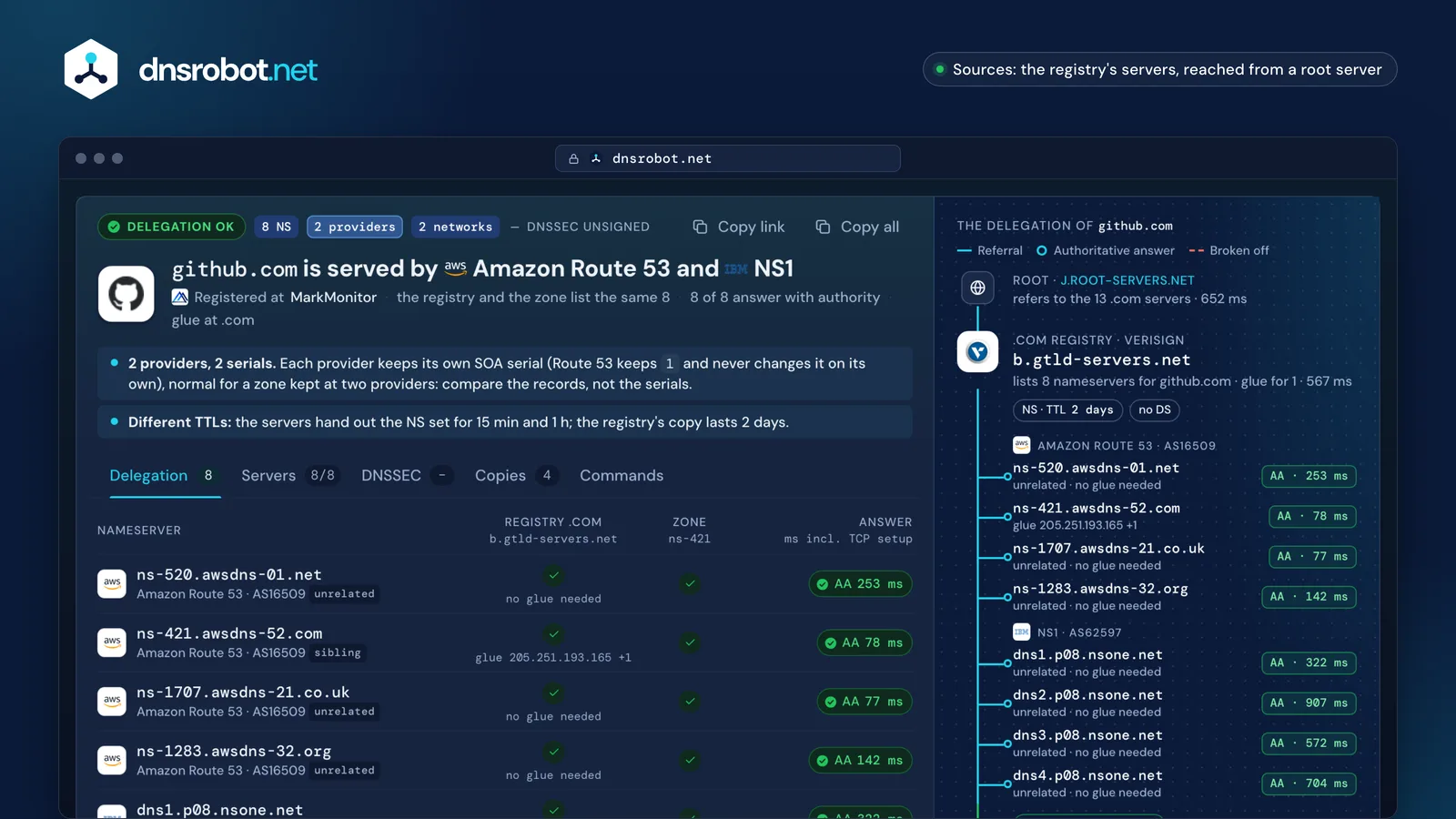Switch to the Copies tab
This screenshot has height=819, width=1456.
[516, 475]
